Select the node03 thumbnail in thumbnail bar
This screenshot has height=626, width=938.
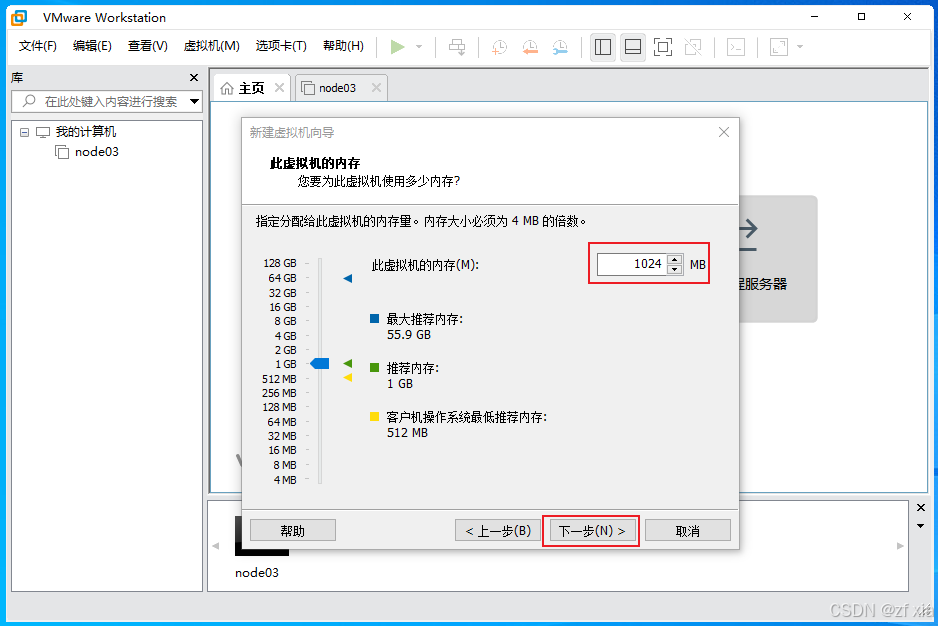coord(261,548)
